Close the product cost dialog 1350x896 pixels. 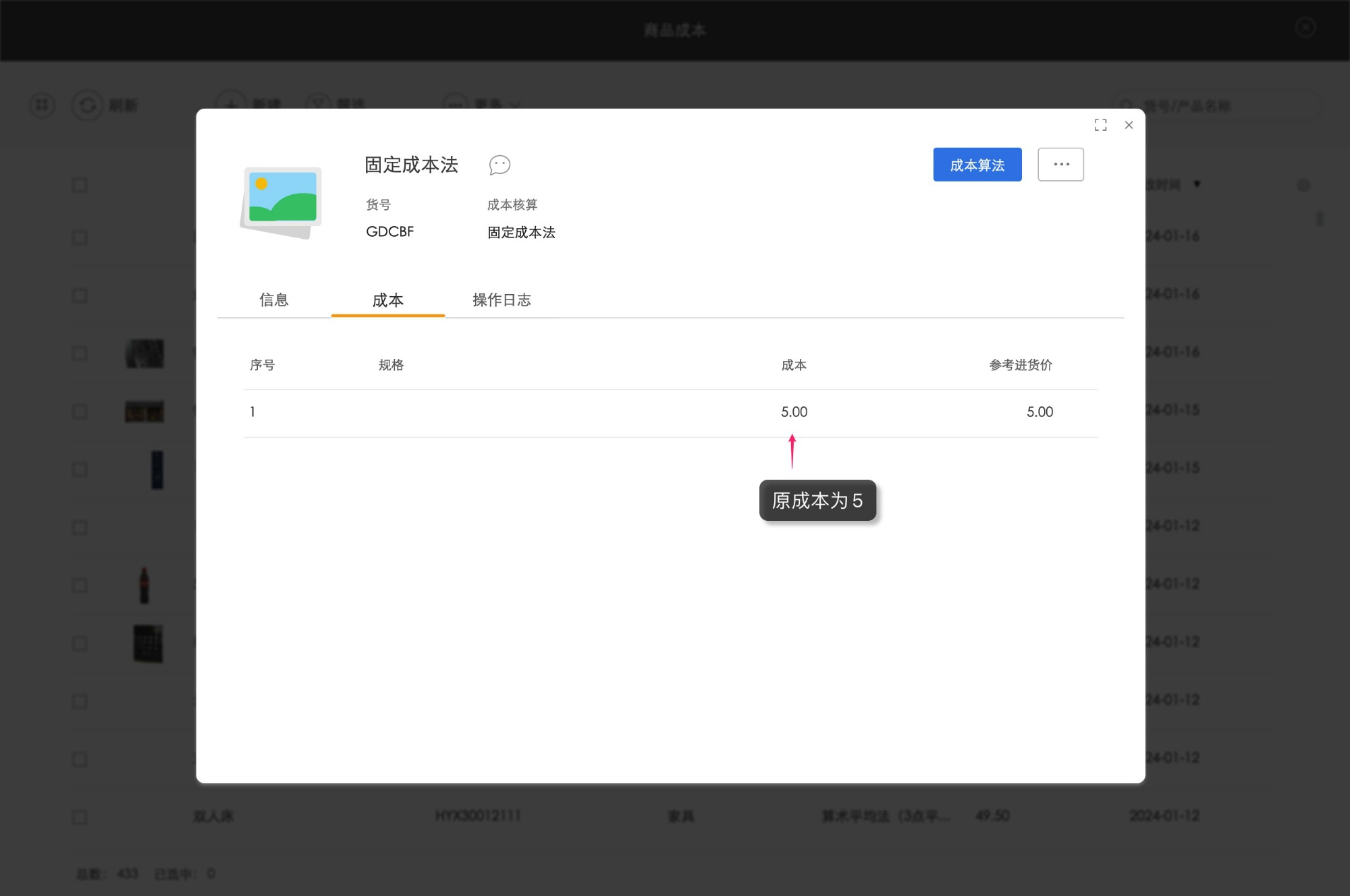tap(1129, 125)
